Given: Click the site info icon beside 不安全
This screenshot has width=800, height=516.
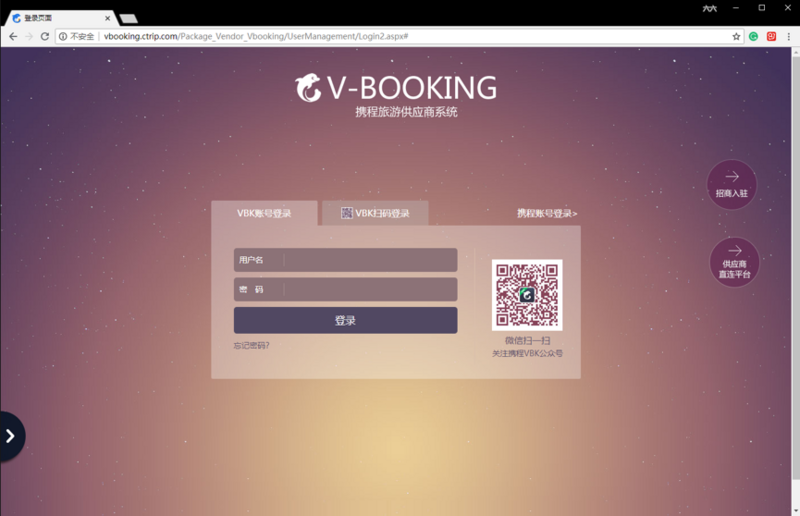Looking at the screenshot, I should 63,36.
